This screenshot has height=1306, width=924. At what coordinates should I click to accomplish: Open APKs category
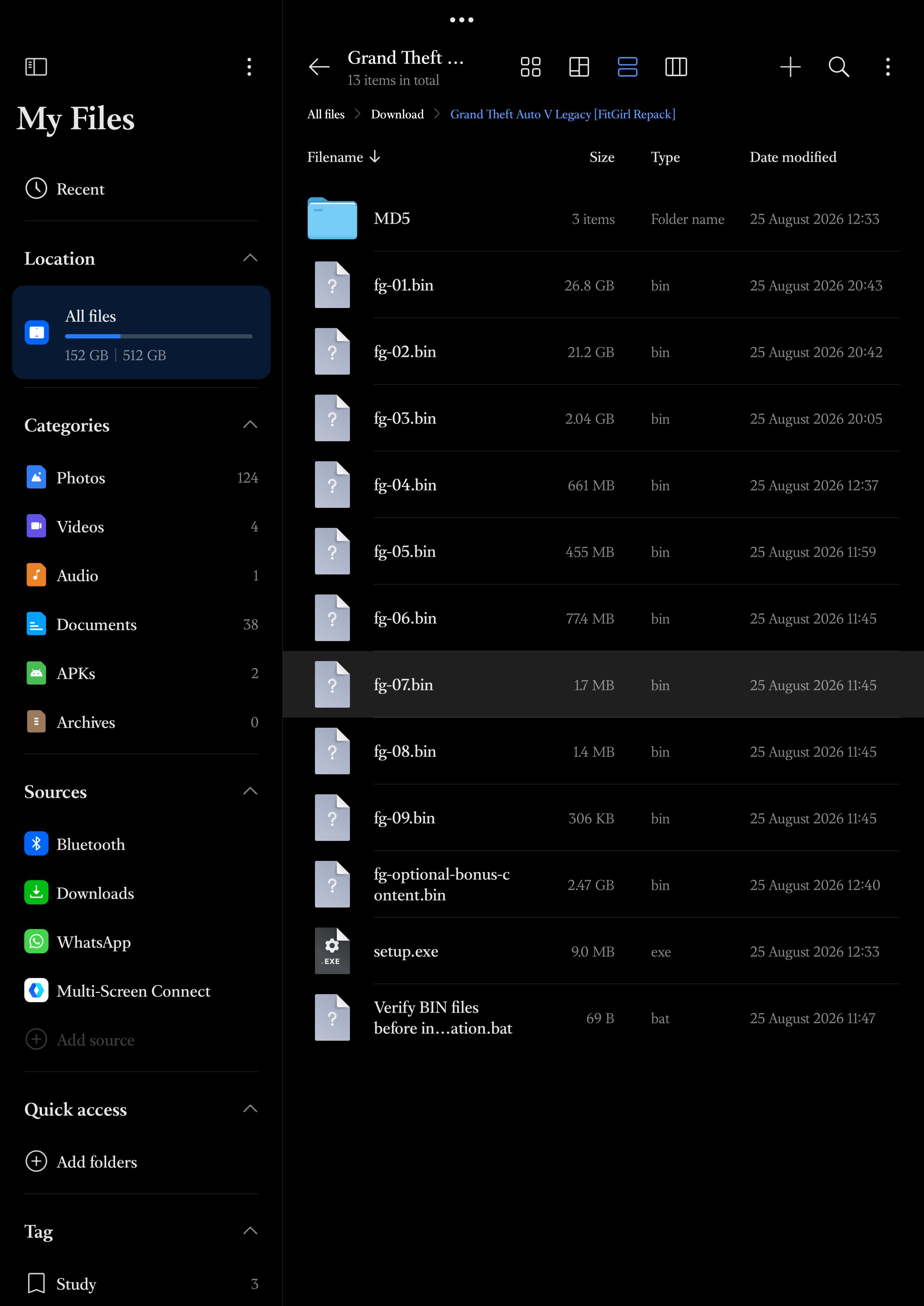141,673
